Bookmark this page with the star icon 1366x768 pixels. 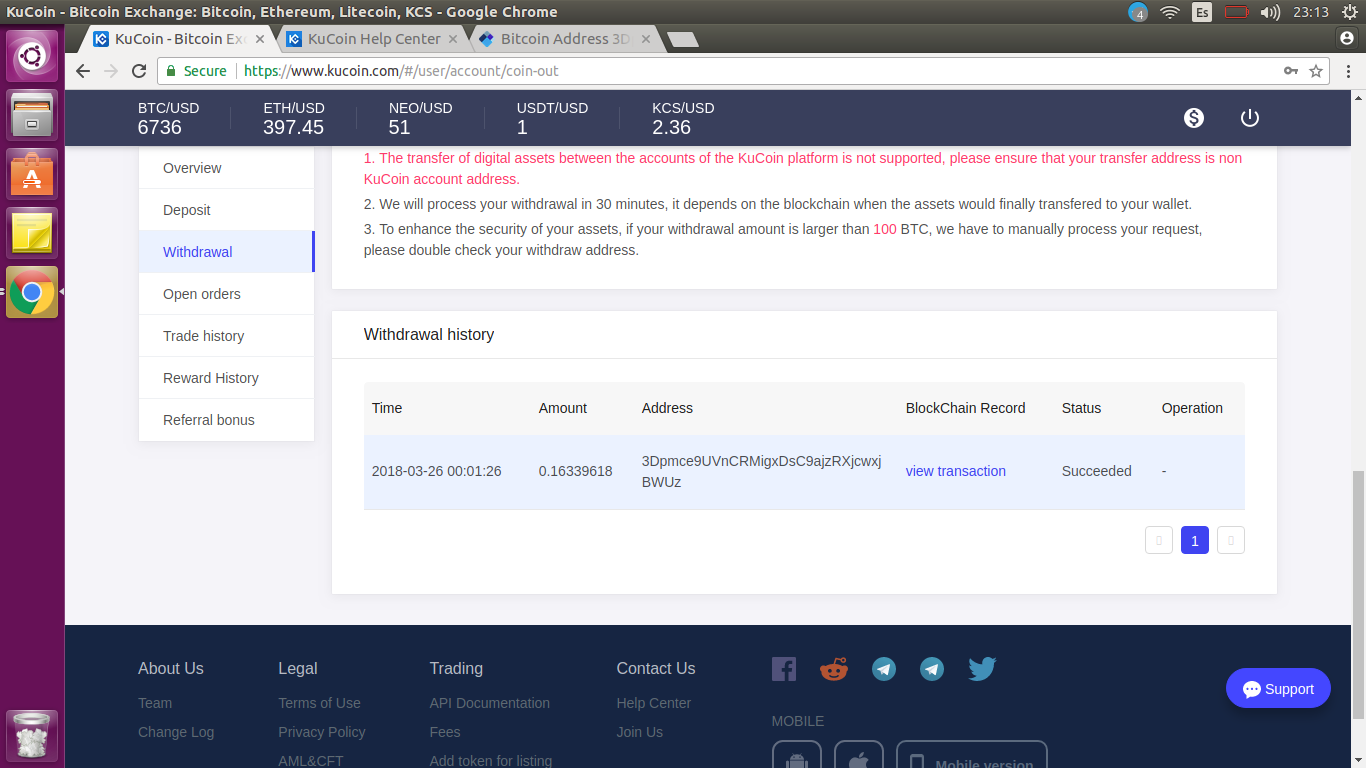1316,71
